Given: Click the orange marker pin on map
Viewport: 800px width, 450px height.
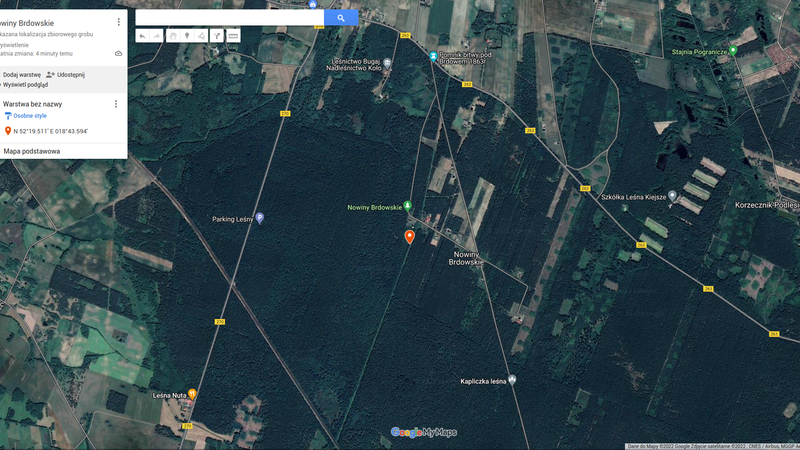Looking at the screenshot, I should pyautogui.click(x=409, y=236).
